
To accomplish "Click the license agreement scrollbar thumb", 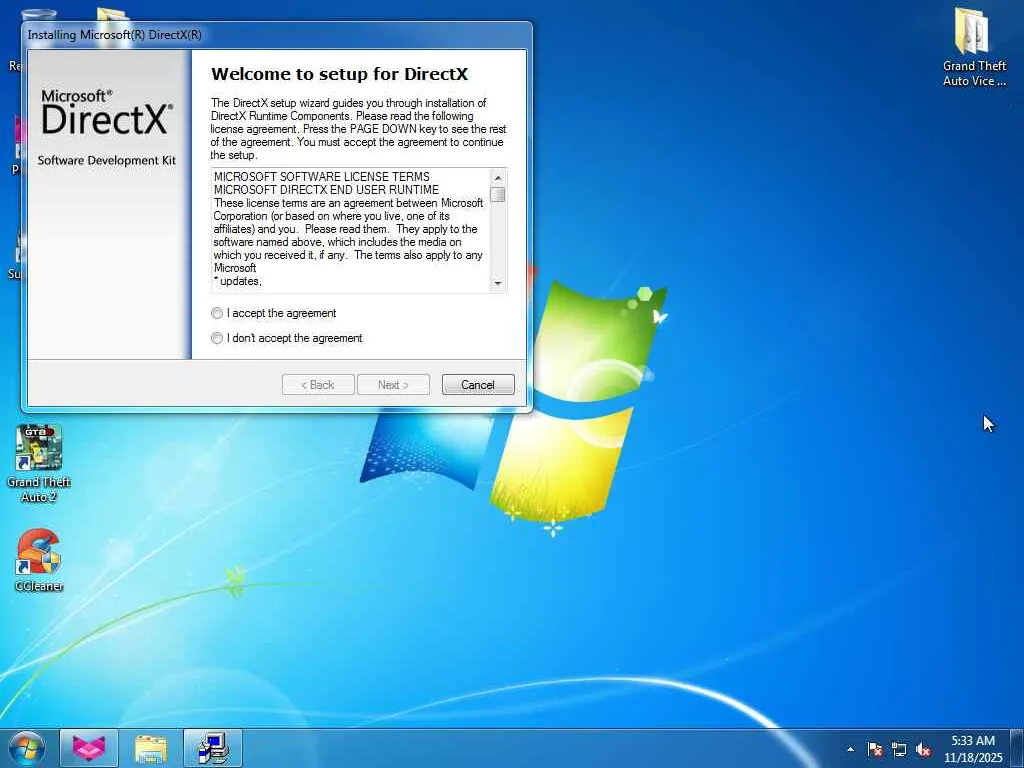I will [x=498, y=195].
